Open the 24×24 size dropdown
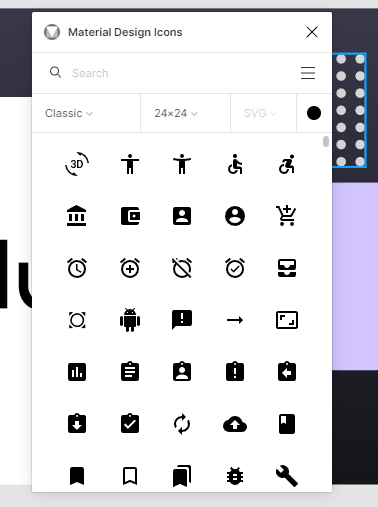The image size is (378, 507). coord(176,113)
